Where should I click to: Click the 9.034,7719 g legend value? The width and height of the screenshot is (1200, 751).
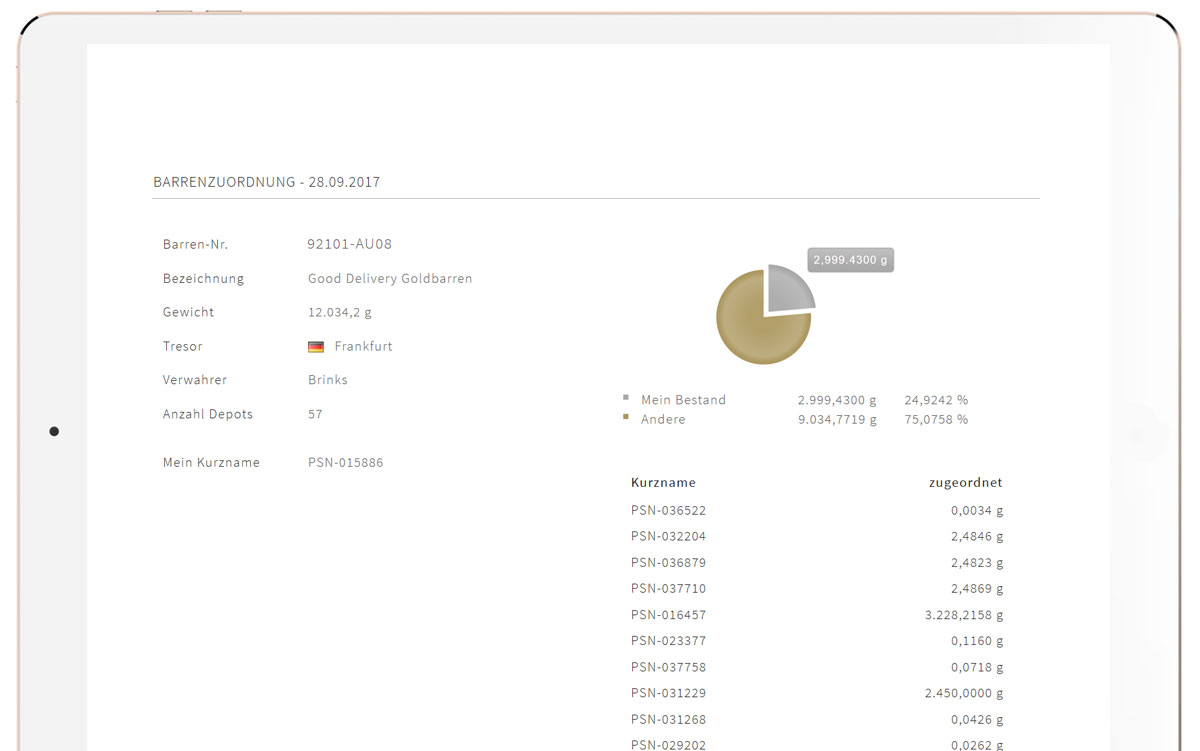tap(837, 419)
